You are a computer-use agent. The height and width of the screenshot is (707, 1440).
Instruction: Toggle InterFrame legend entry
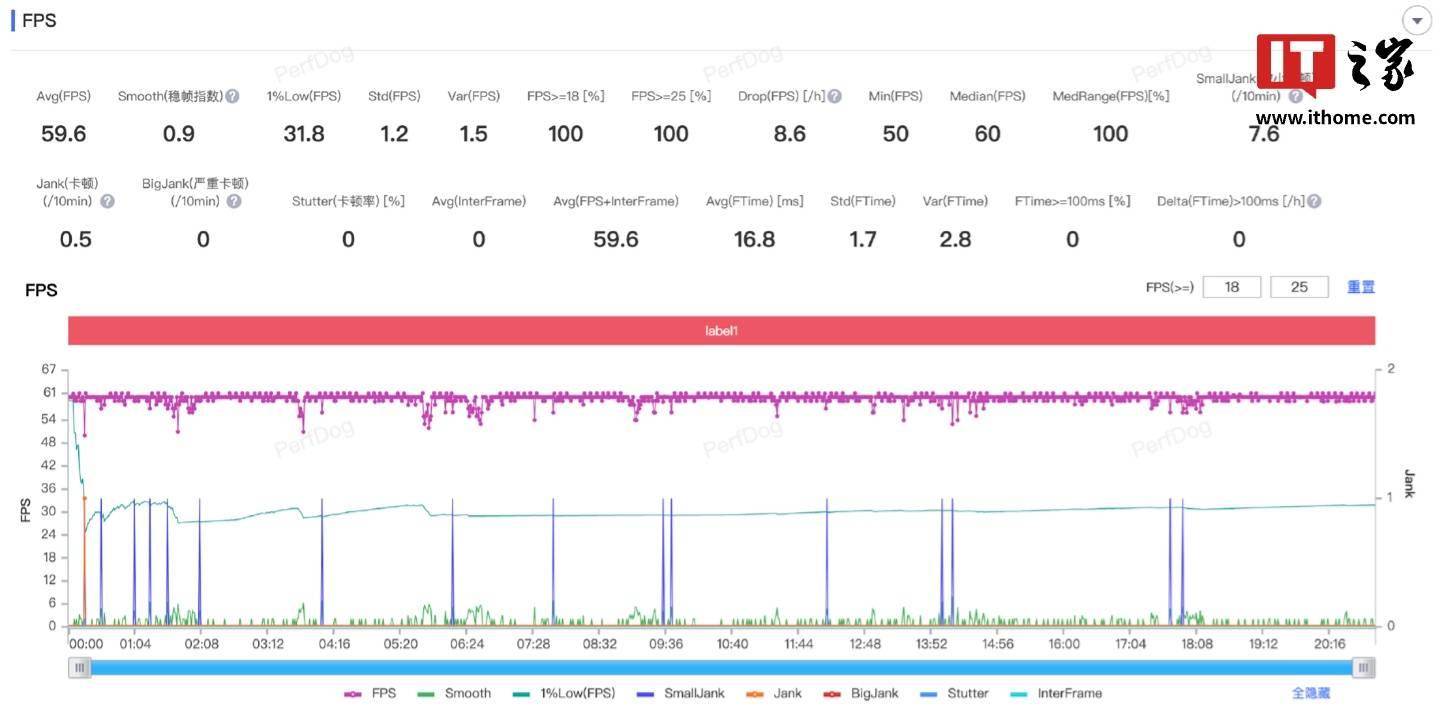(1055, 693)
